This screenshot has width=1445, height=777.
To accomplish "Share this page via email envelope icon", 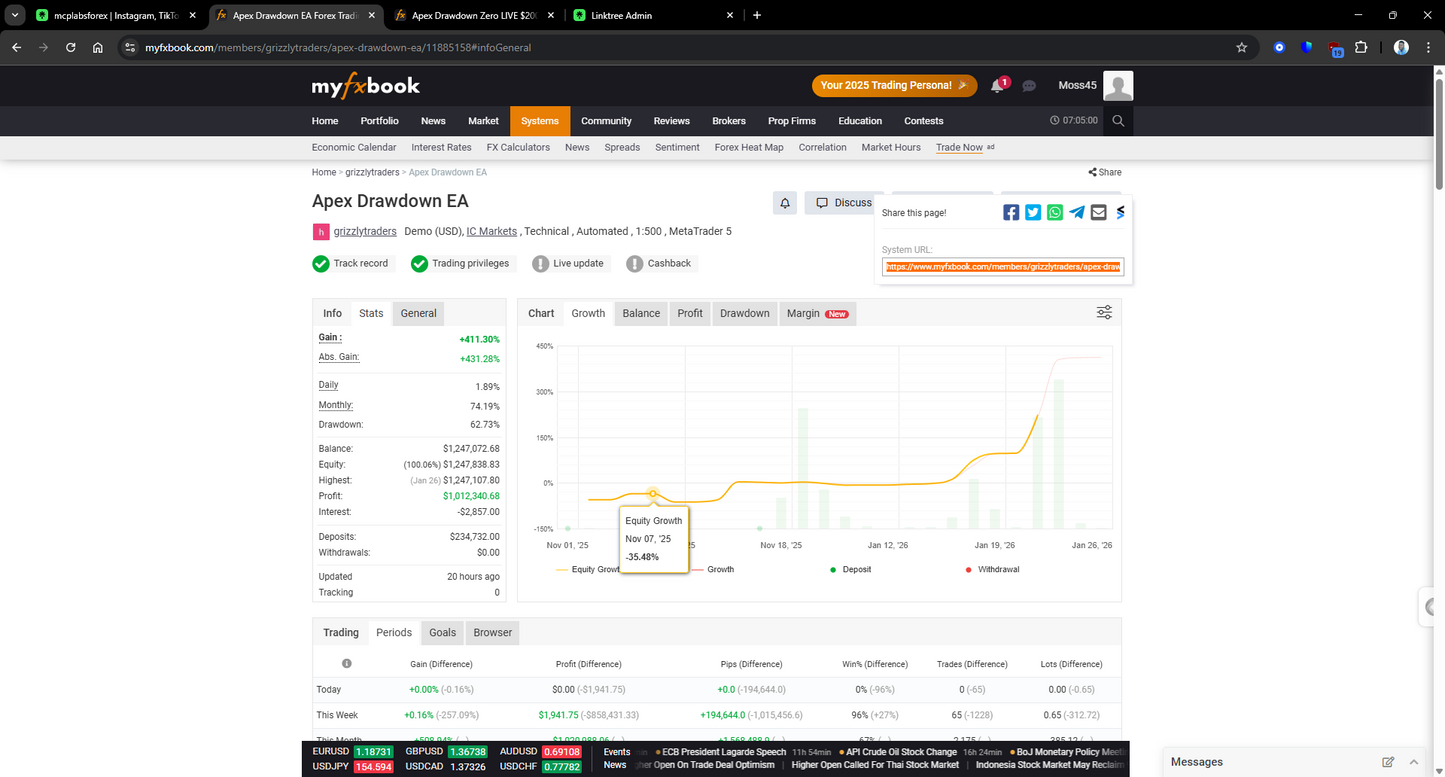I will [x=1098, y=212].
